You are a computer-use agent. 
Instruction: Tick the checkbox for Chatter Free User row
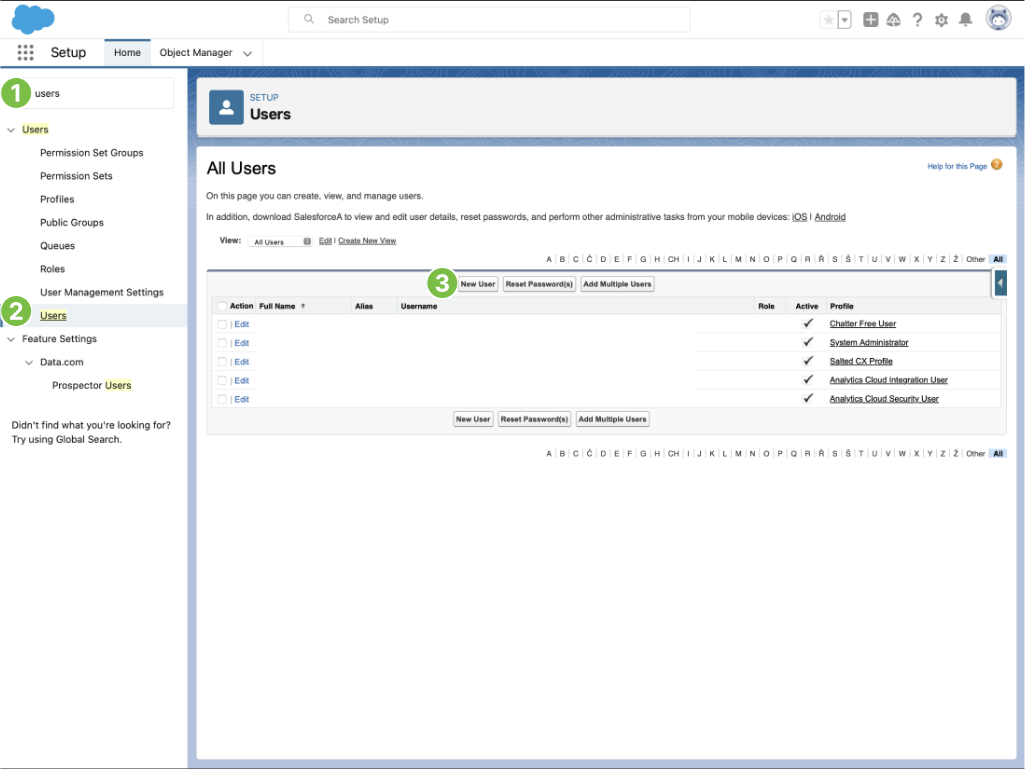point(222,324)
